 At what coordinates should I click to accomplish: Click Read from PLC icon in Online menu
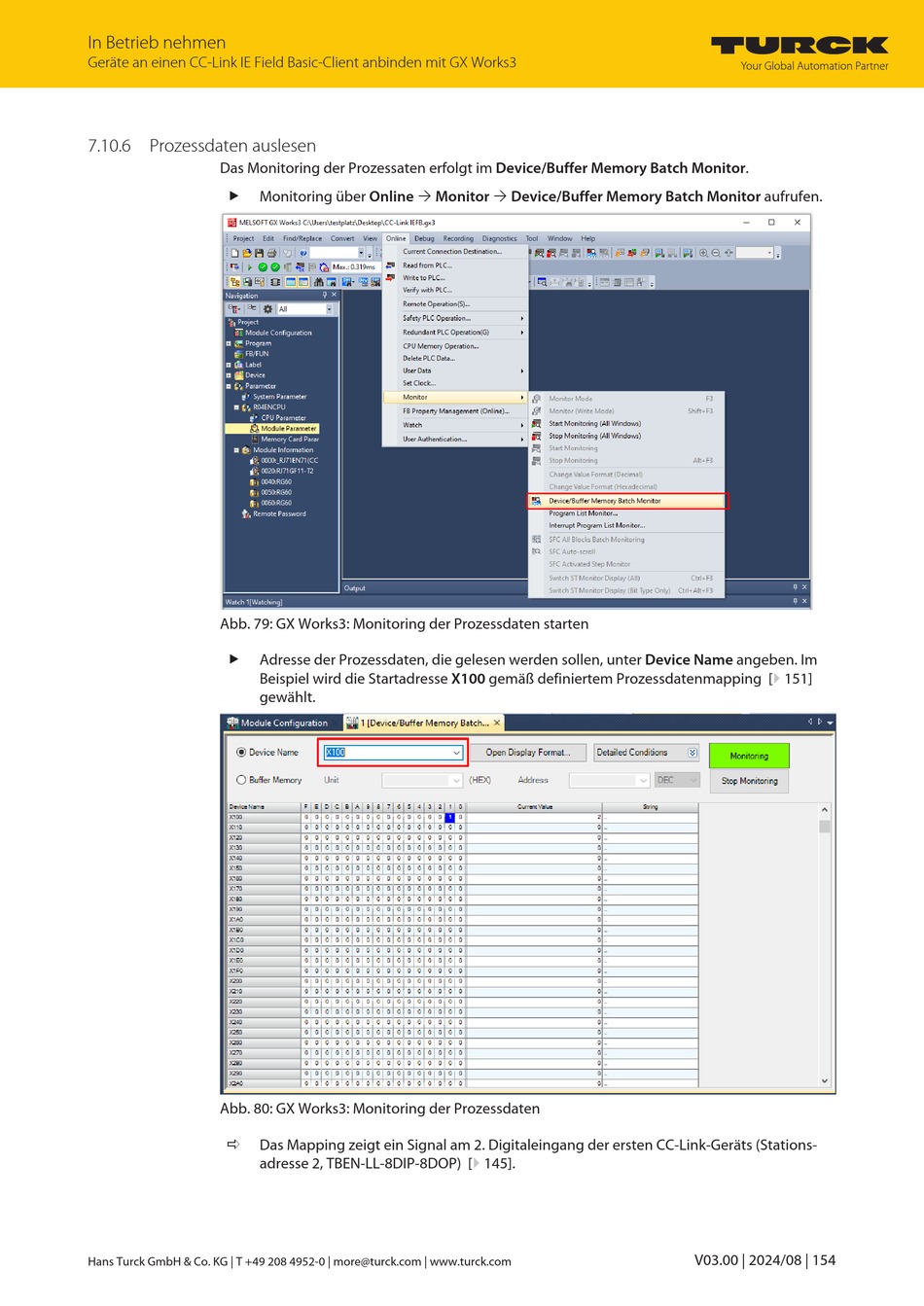[x=390, y=265]
